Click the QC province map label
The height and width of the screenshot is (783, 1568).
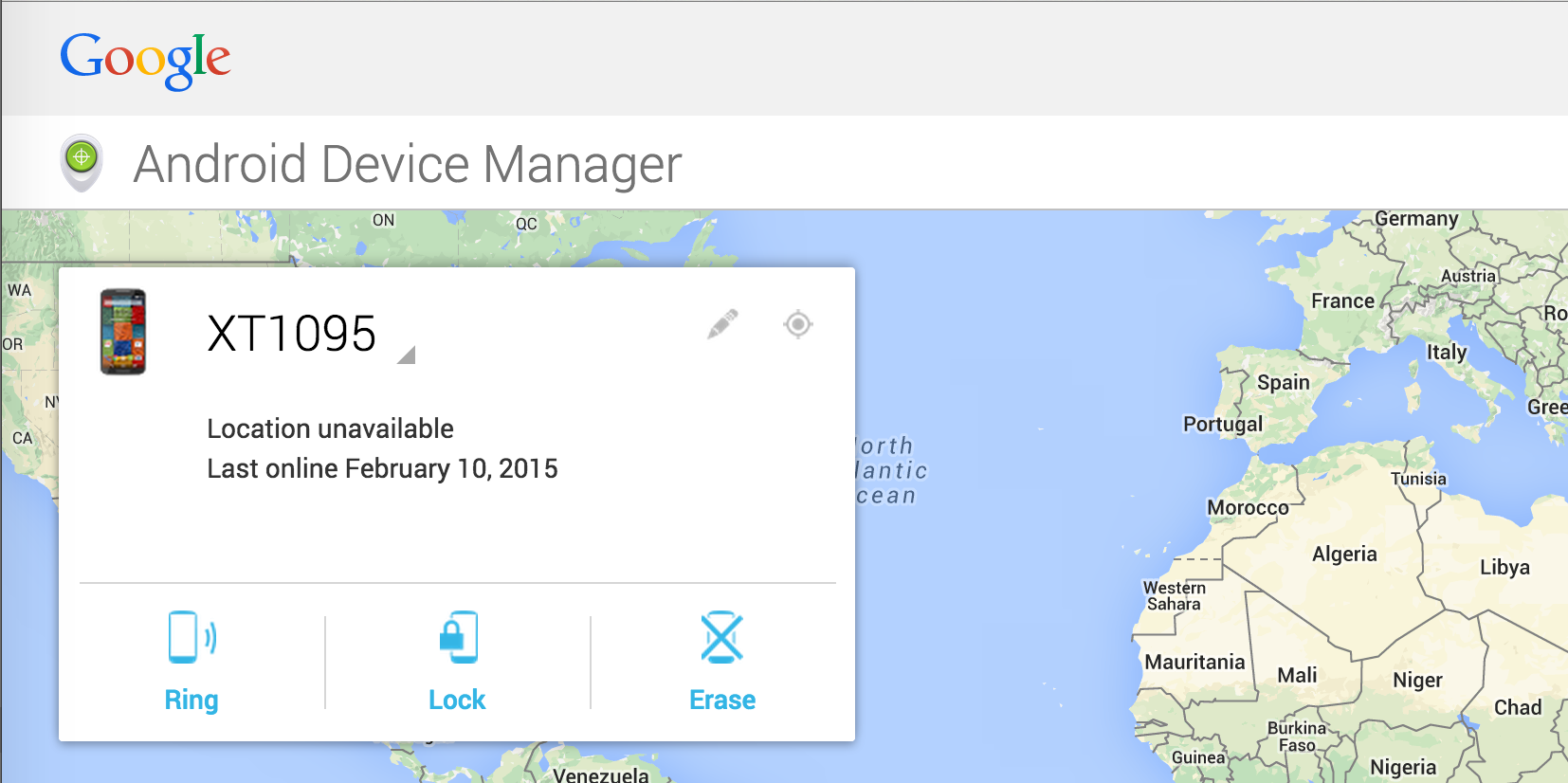point(526,224)
